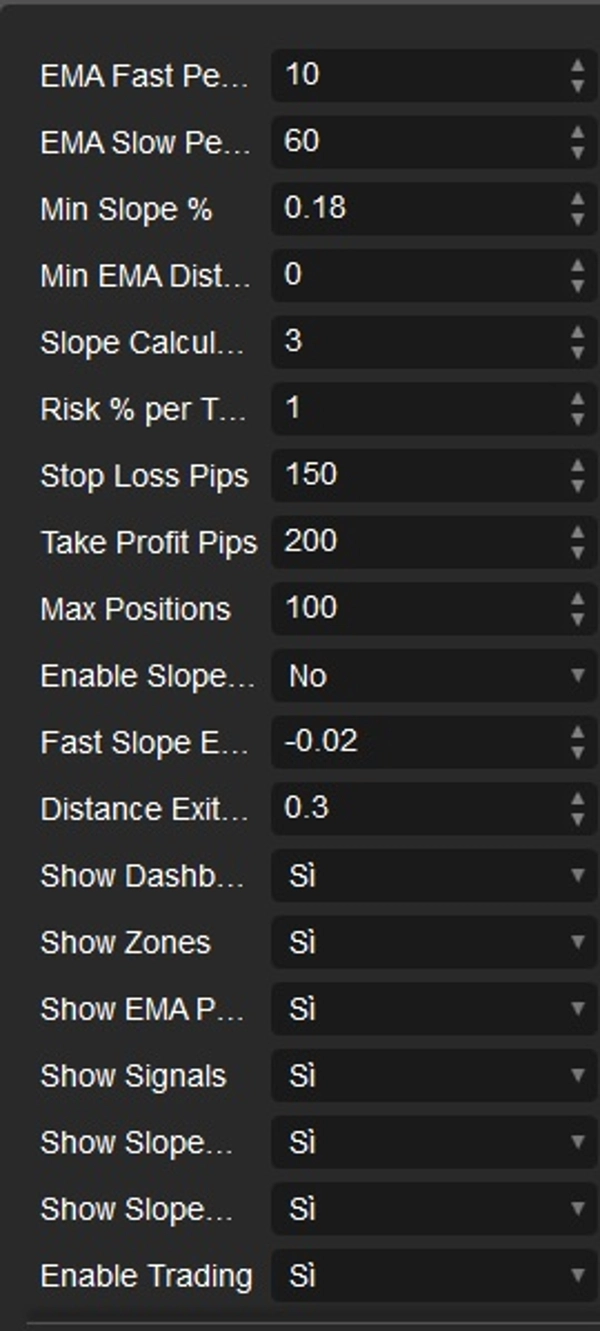
Task: Open the Enable Trading dropdown
Action: point(433,1277)
